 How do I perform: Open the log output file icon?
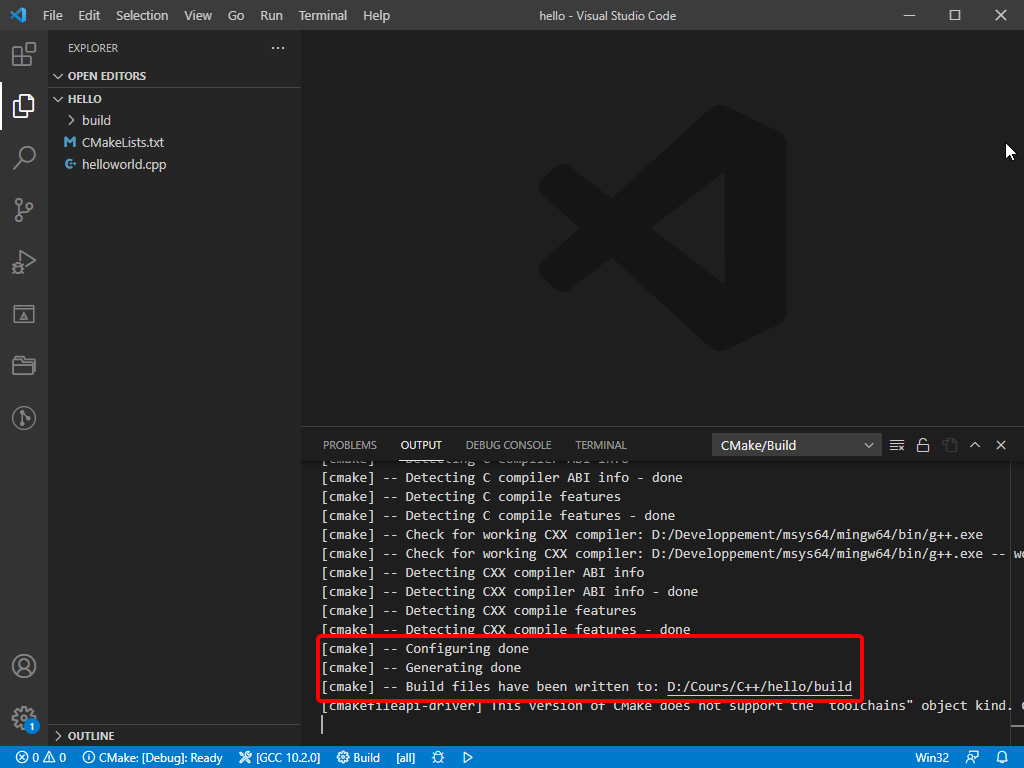pos(949,445)
